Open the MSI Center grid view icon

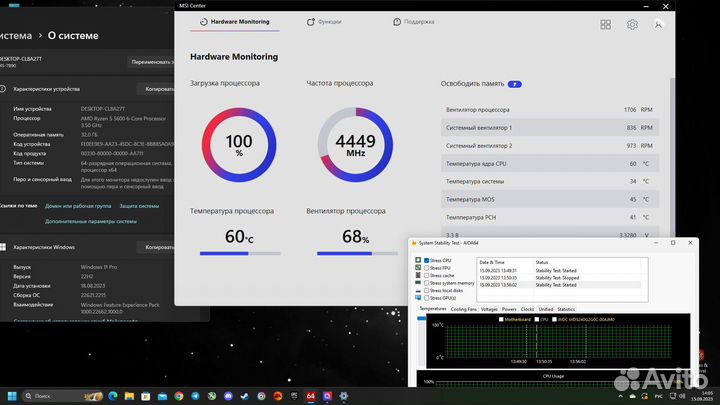tap(606, 24)
